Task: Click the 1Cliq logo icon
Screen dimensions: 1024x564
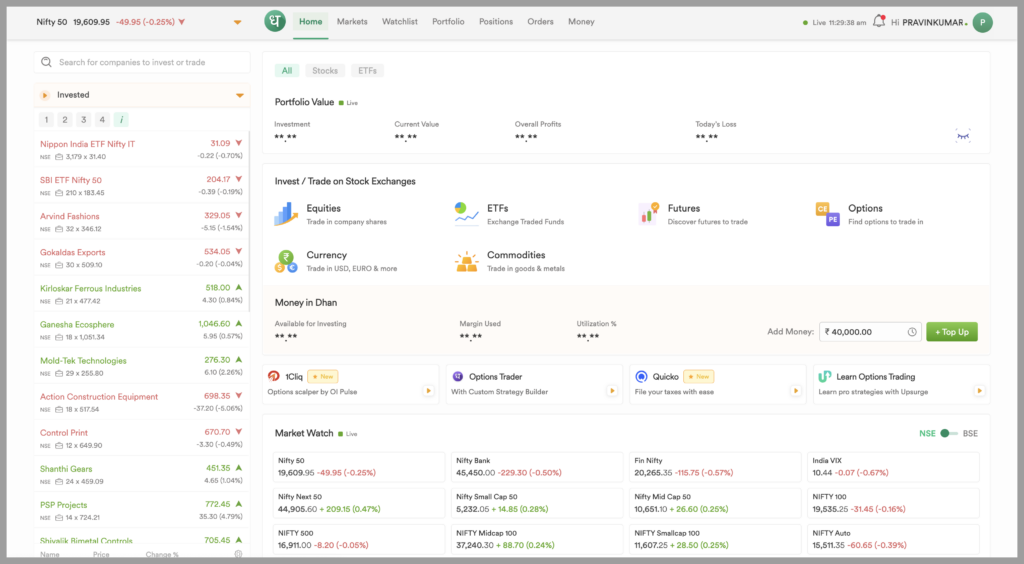Action: (x=274, y=376)
